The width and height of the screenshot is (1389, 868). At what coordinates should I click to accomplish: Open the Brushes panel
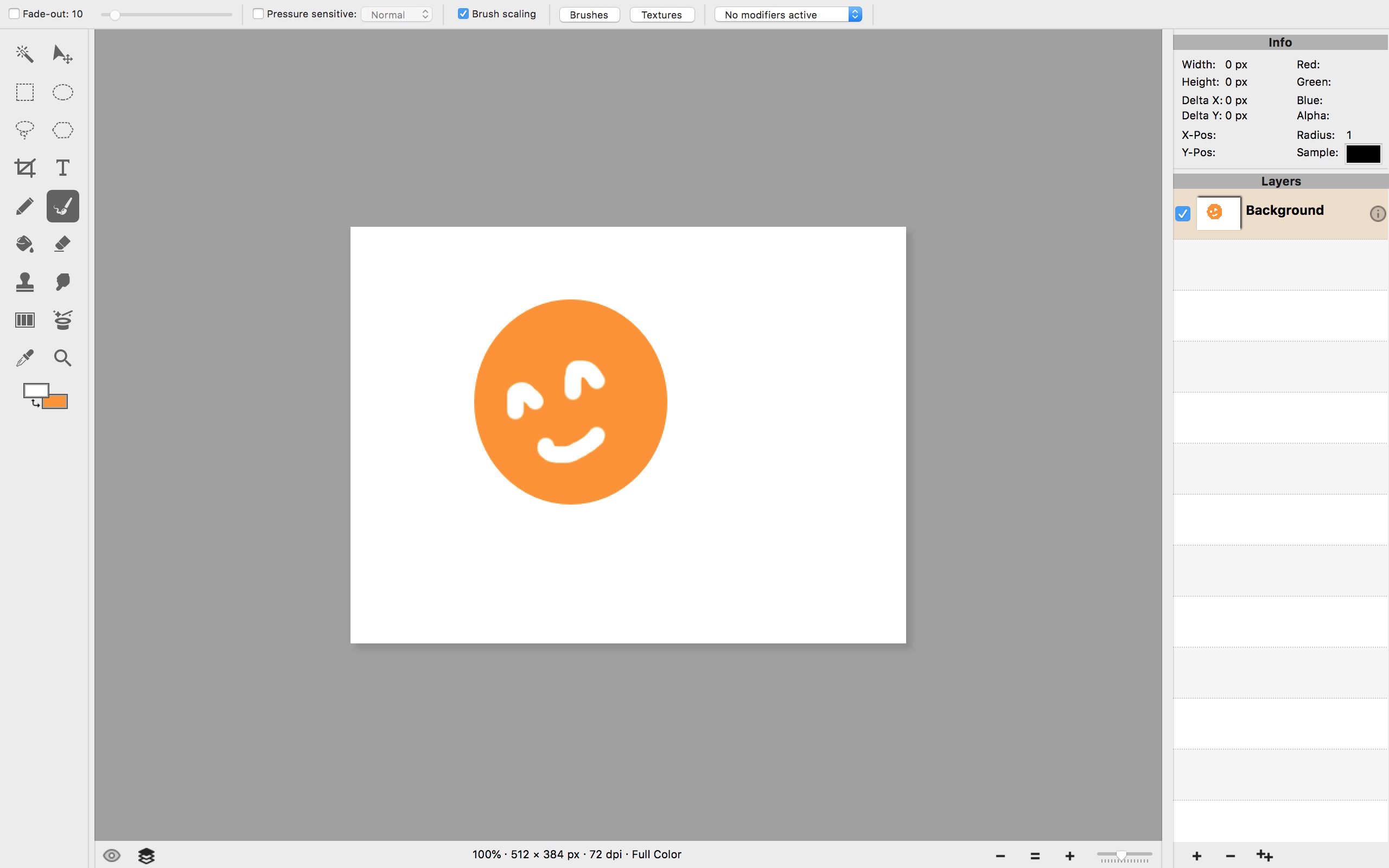(x=589, y=14)
